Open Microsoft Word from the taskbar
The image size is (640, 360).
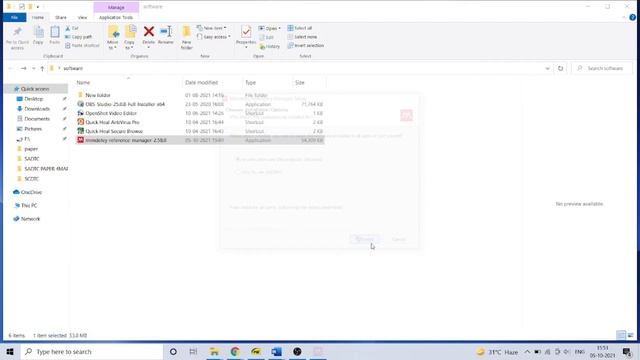(276, 351)
